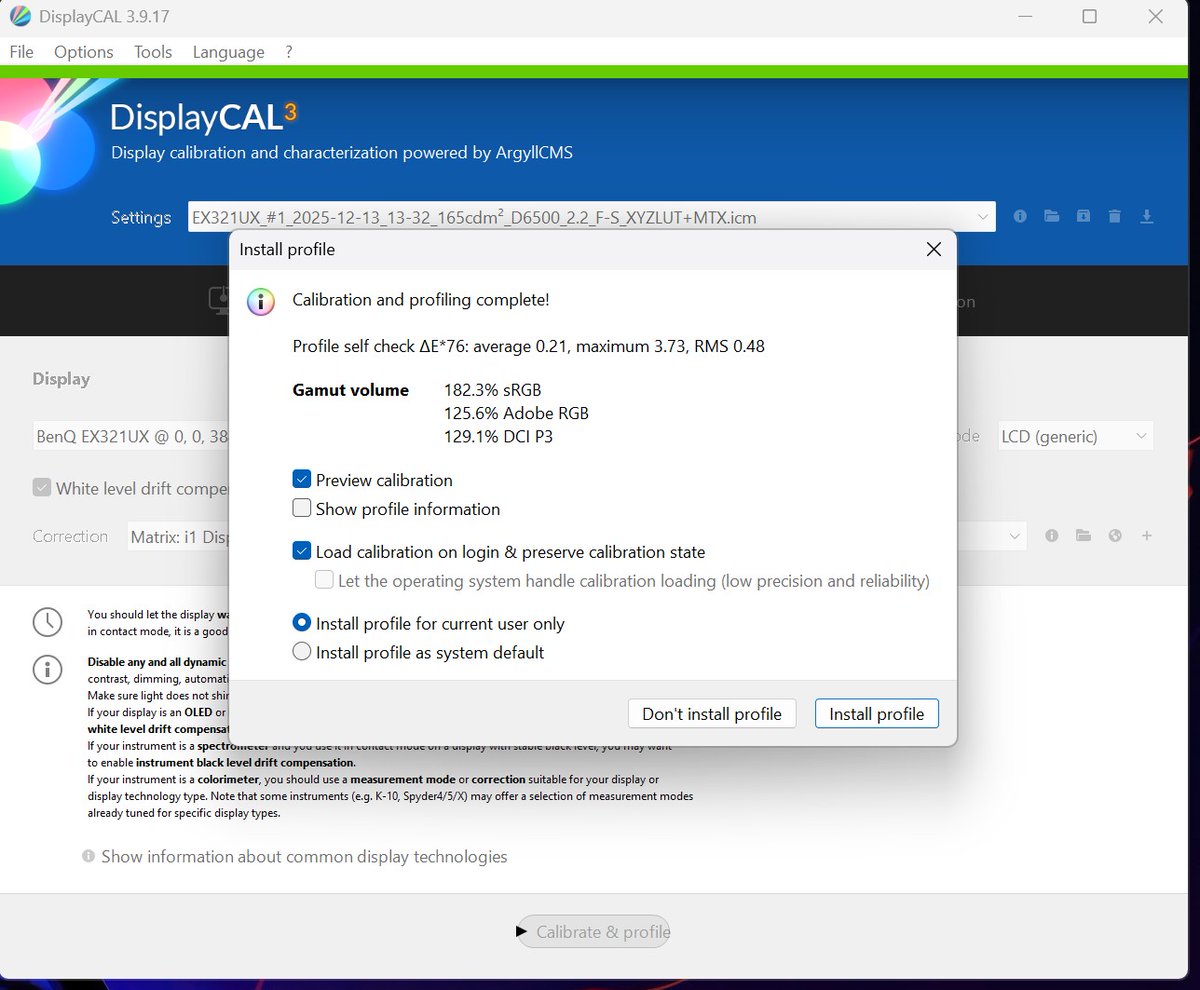Click the download arrow icon beside Settings
The image size is (1200, 990).
tap(1147, 216)
